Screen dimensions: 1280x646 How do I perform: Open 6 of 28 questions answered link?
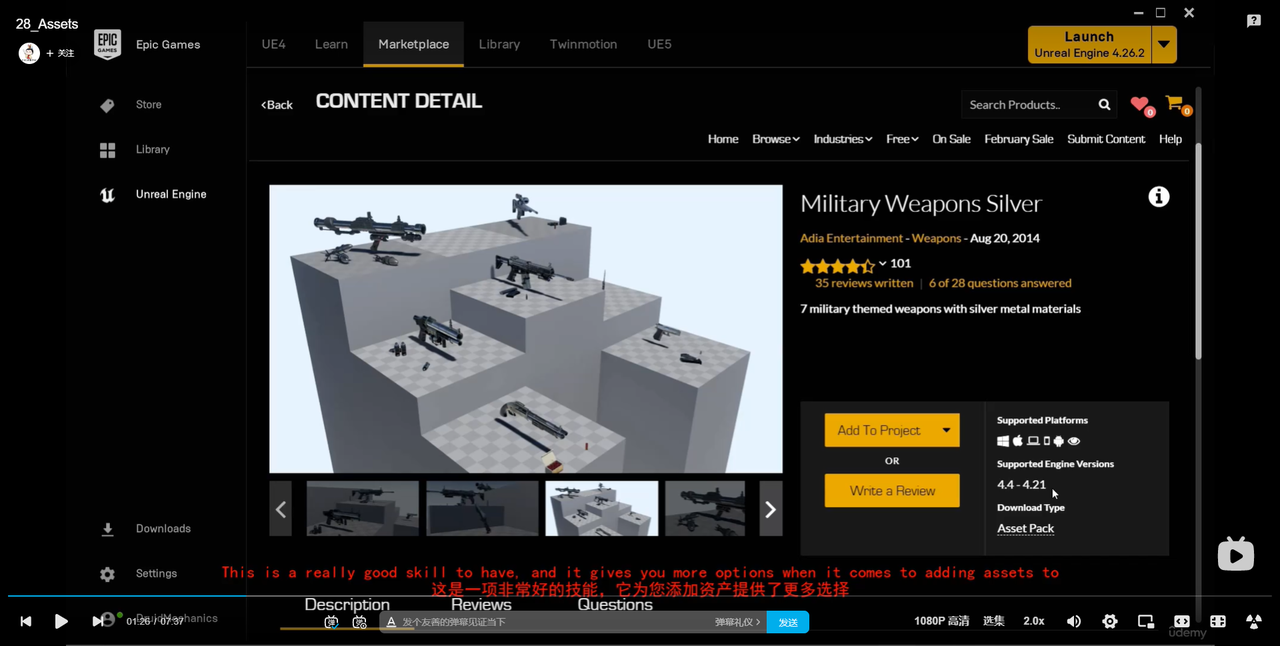tap(1000, 284)
